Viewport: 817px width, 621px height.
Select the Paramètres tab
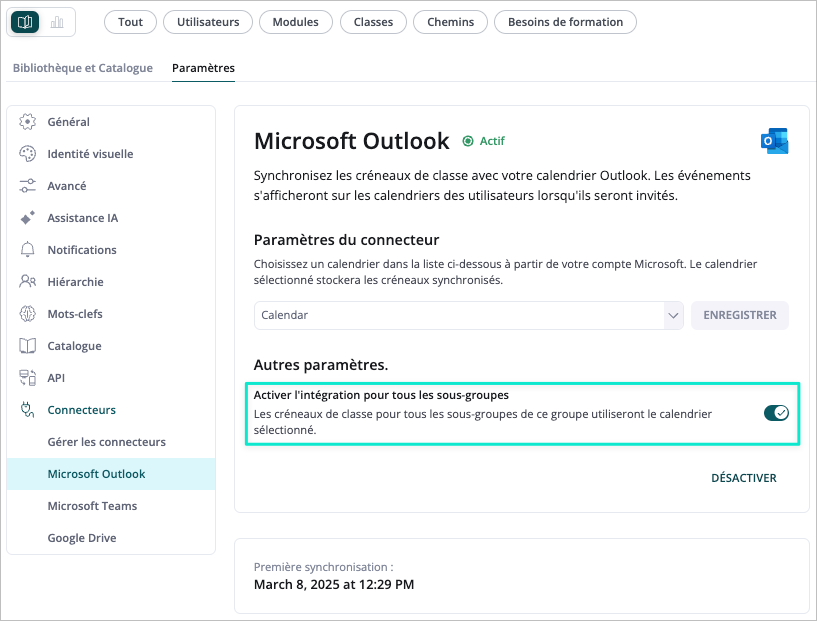(203, 68)
